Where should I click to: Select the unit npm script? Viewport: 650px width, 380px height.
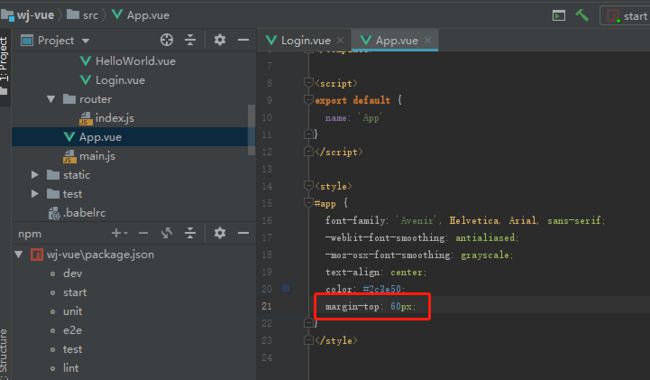click(x=73, y=311)
